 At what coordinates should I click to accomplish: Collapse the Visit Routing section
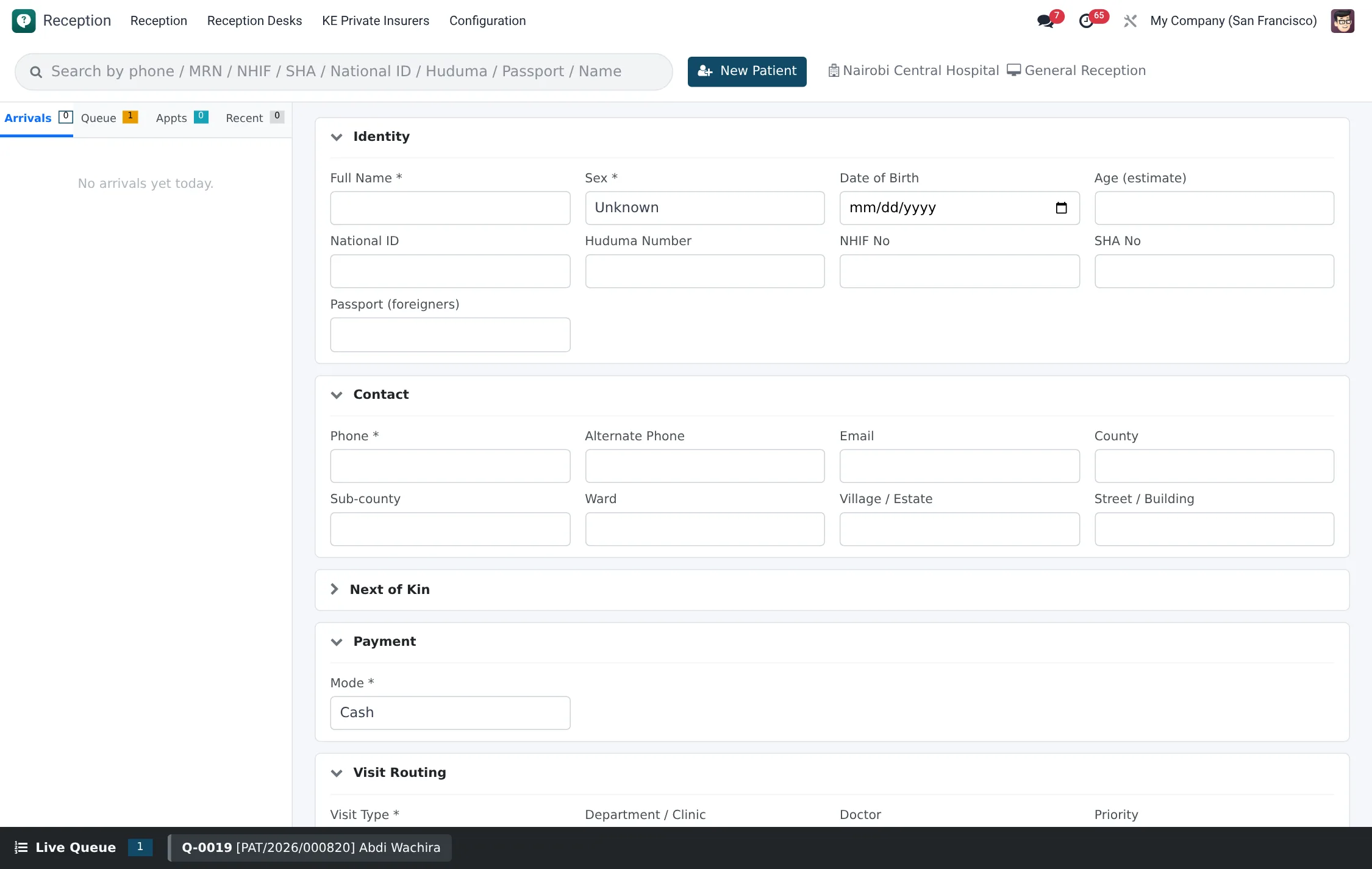336,773
